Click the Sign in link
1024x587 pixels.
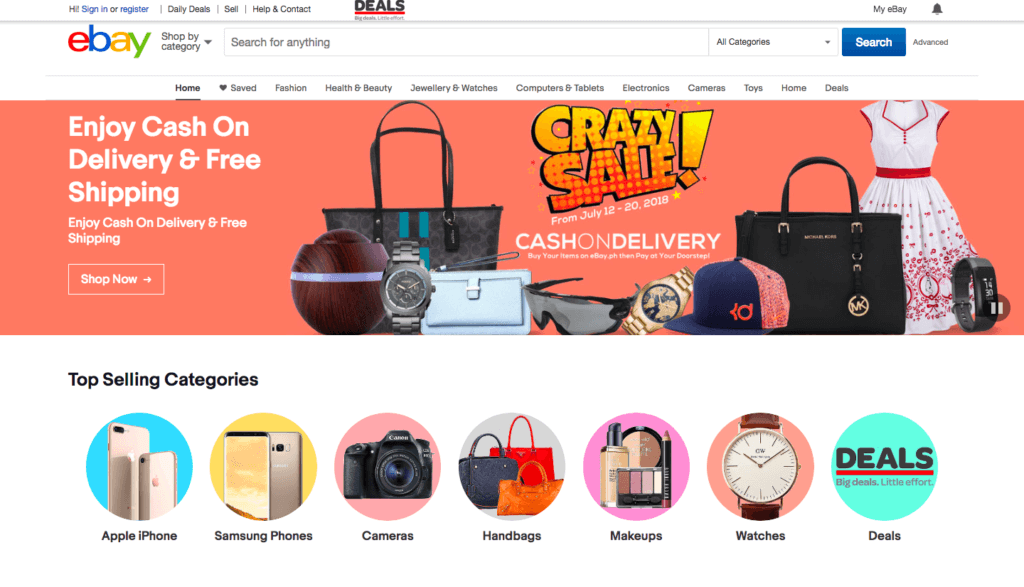(x=94, y=9)
